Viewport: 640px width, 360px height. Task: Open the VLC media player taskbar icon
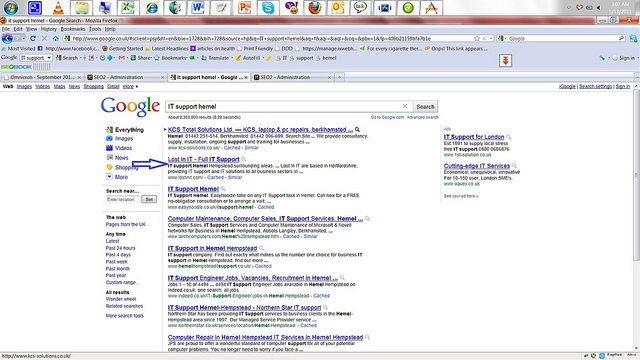(58, 7)
